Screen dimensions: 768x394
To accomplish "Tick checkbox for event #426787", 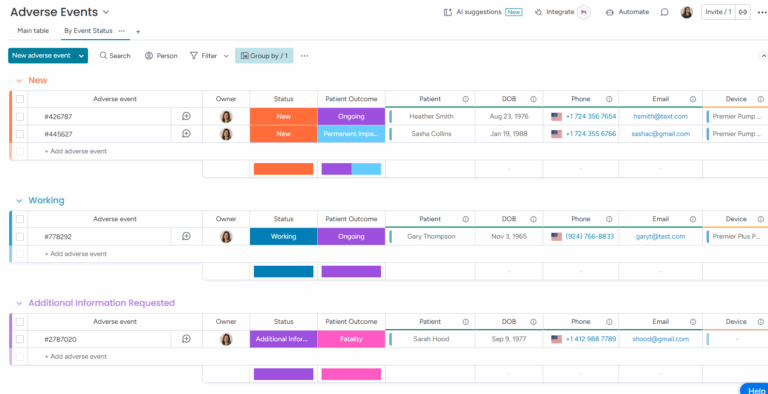I will [x=20, y=117].
